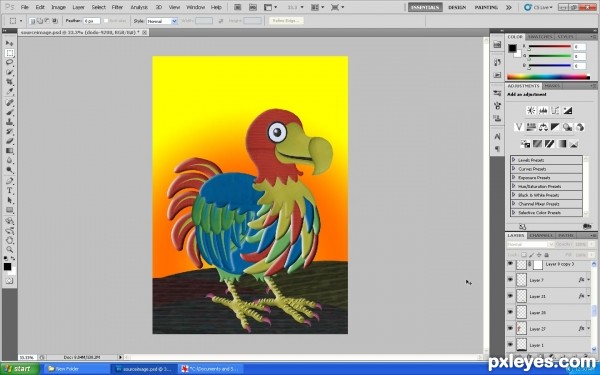Open the Windows Start button

coord(20,369)
